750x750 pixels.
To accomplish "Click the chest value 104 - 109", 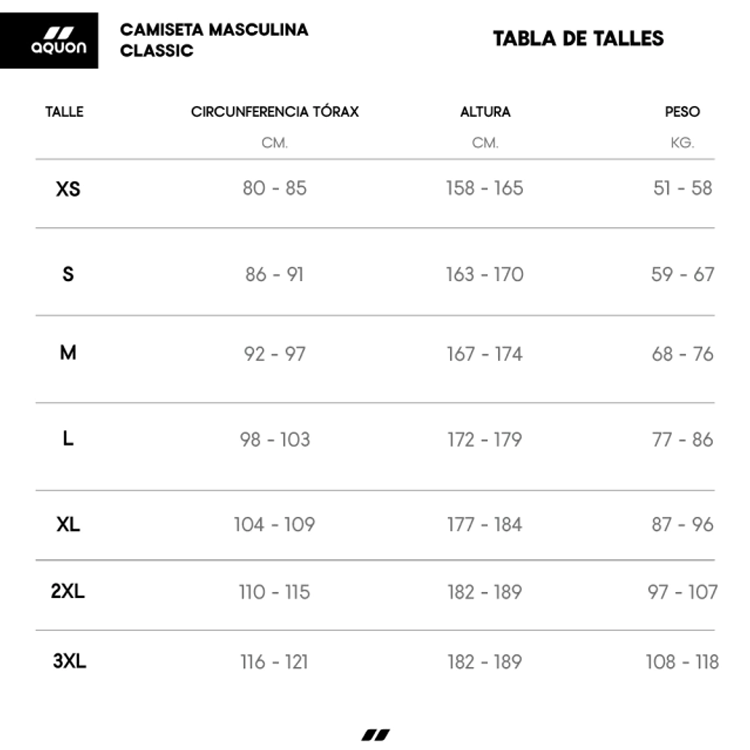I will pyautogui.click(x=275, y=525).
